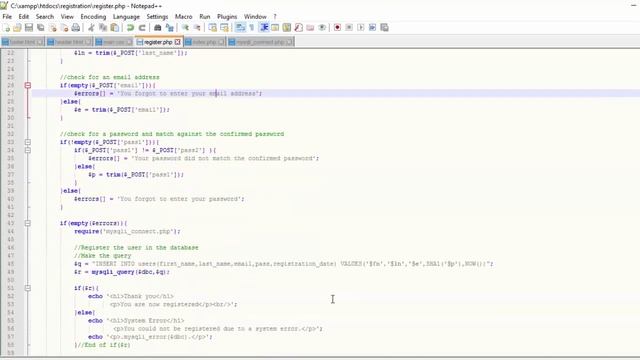
Task: Open the View menu
Action: tap(67, 17)
